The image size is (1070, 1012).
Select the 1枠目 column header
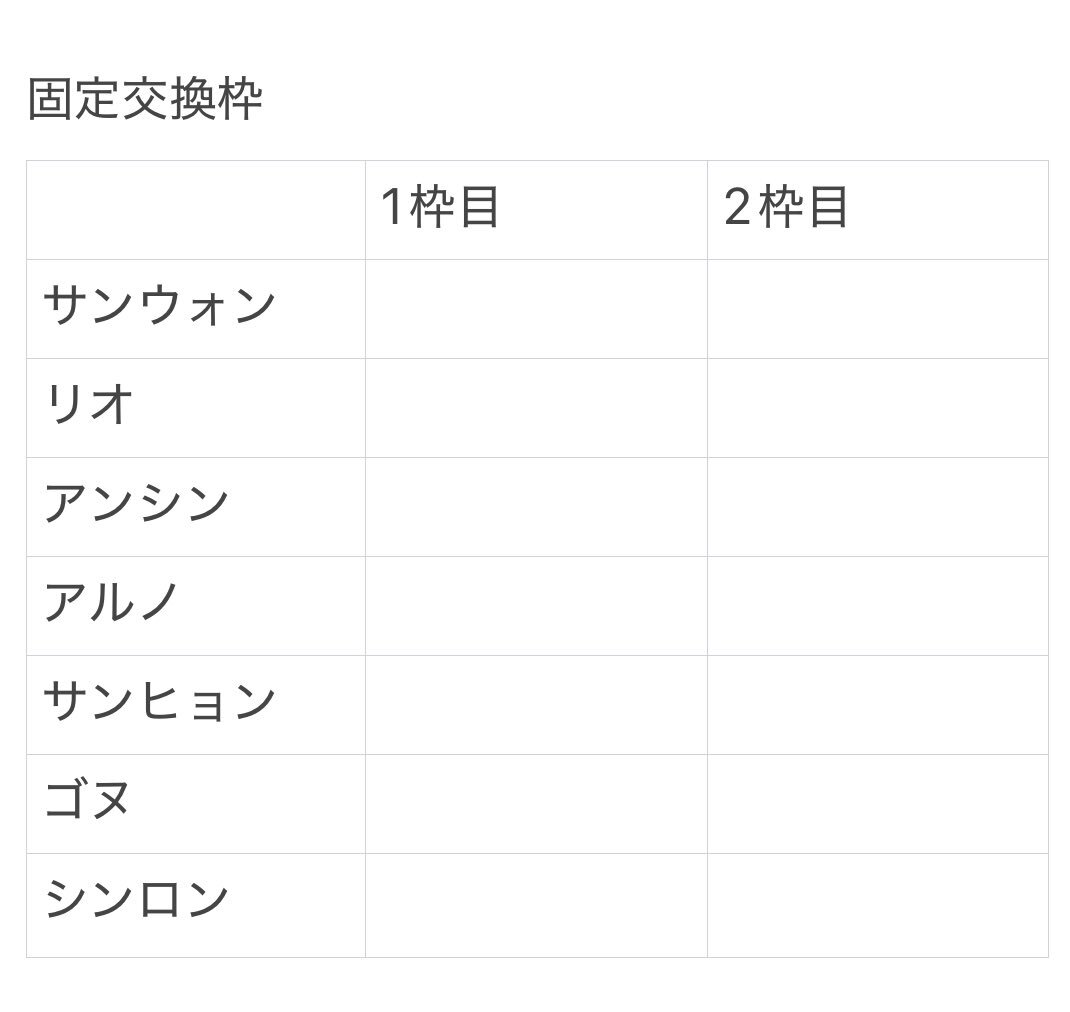(440, 209)
